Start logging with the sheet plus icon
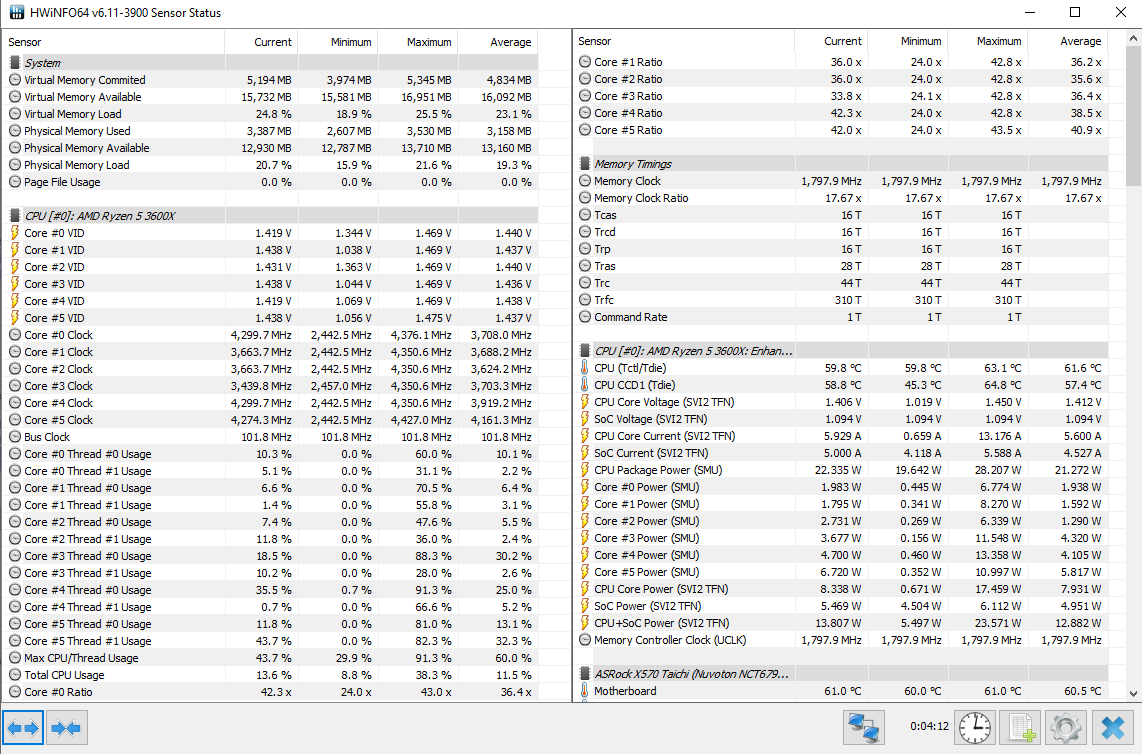The height and width of the screenshot is (754, 1142). tap(1020, 727)
